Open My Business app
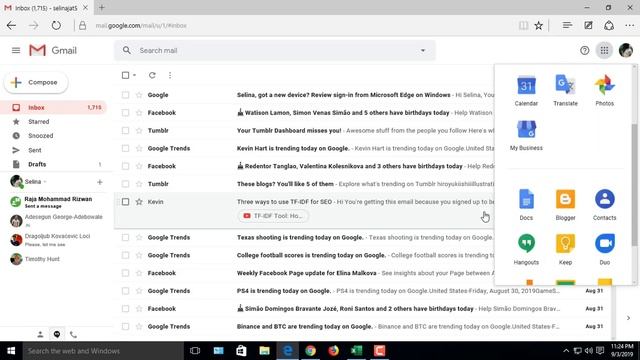This screenshot has height=360, width=640. tap(526, 136)
